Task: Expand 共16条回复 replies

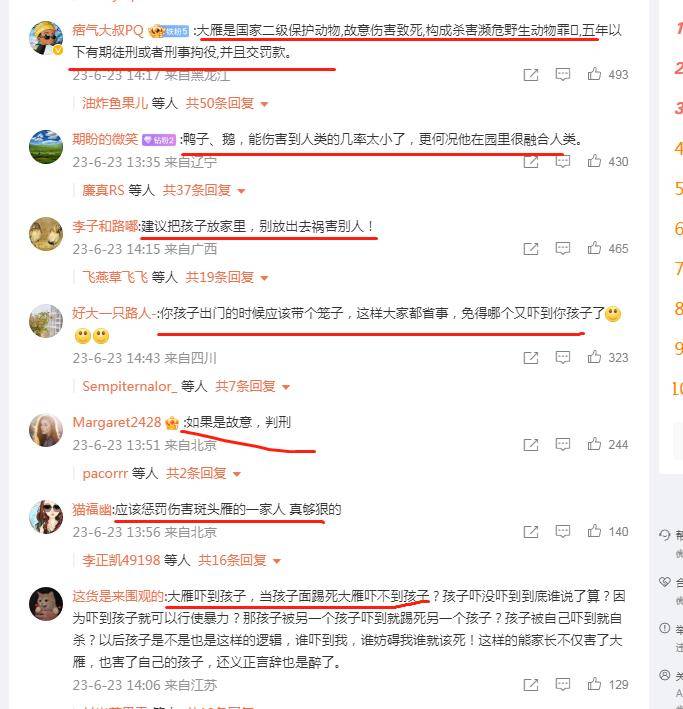Action: (240, 560)
